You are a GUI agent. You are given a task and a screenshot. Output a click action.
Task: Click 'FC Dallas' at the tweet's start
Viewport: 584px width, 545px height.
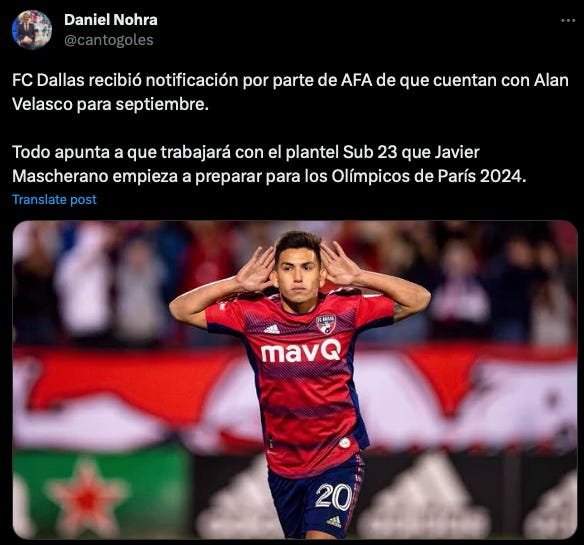[x=48, y=80]
